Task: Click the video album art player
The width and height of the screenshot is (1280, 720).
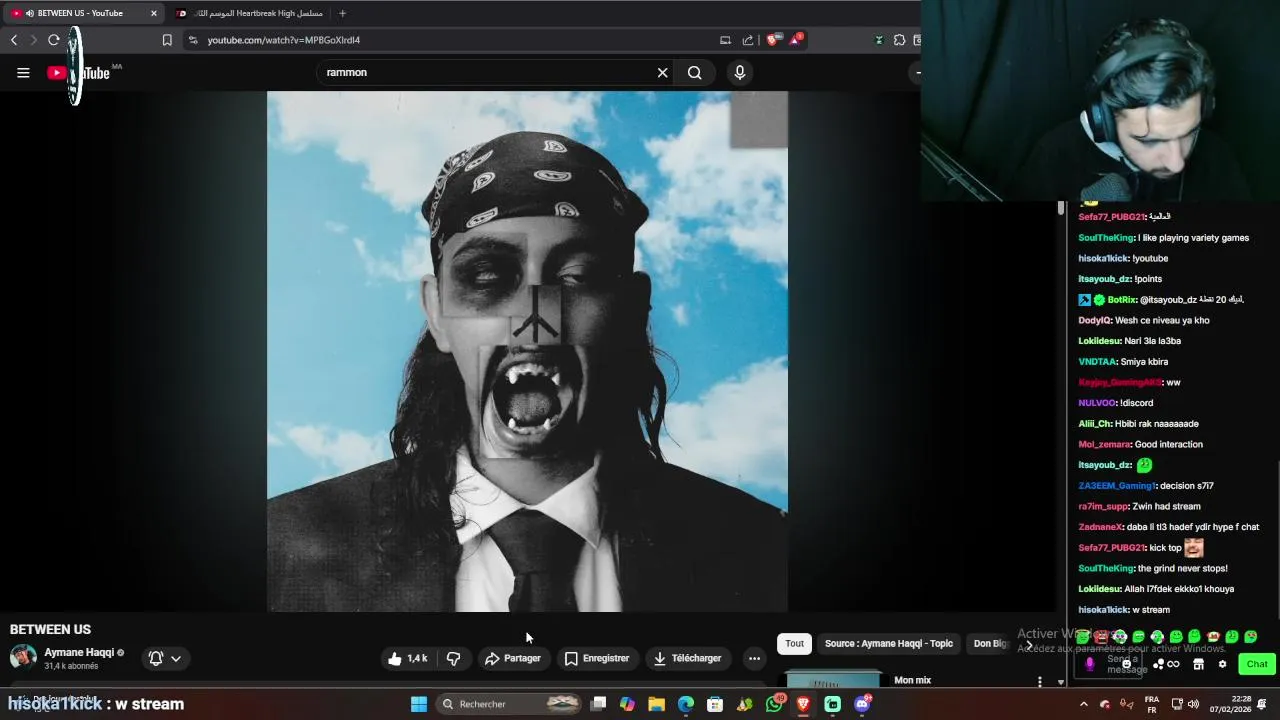Action: 527,351
